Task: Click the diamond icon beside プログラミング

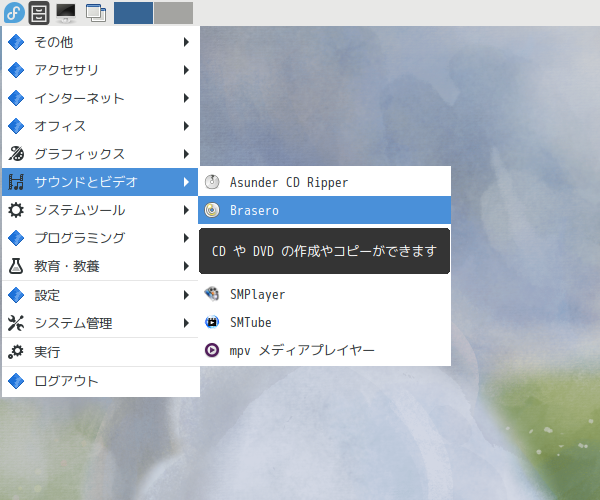Action: (16, 238)
